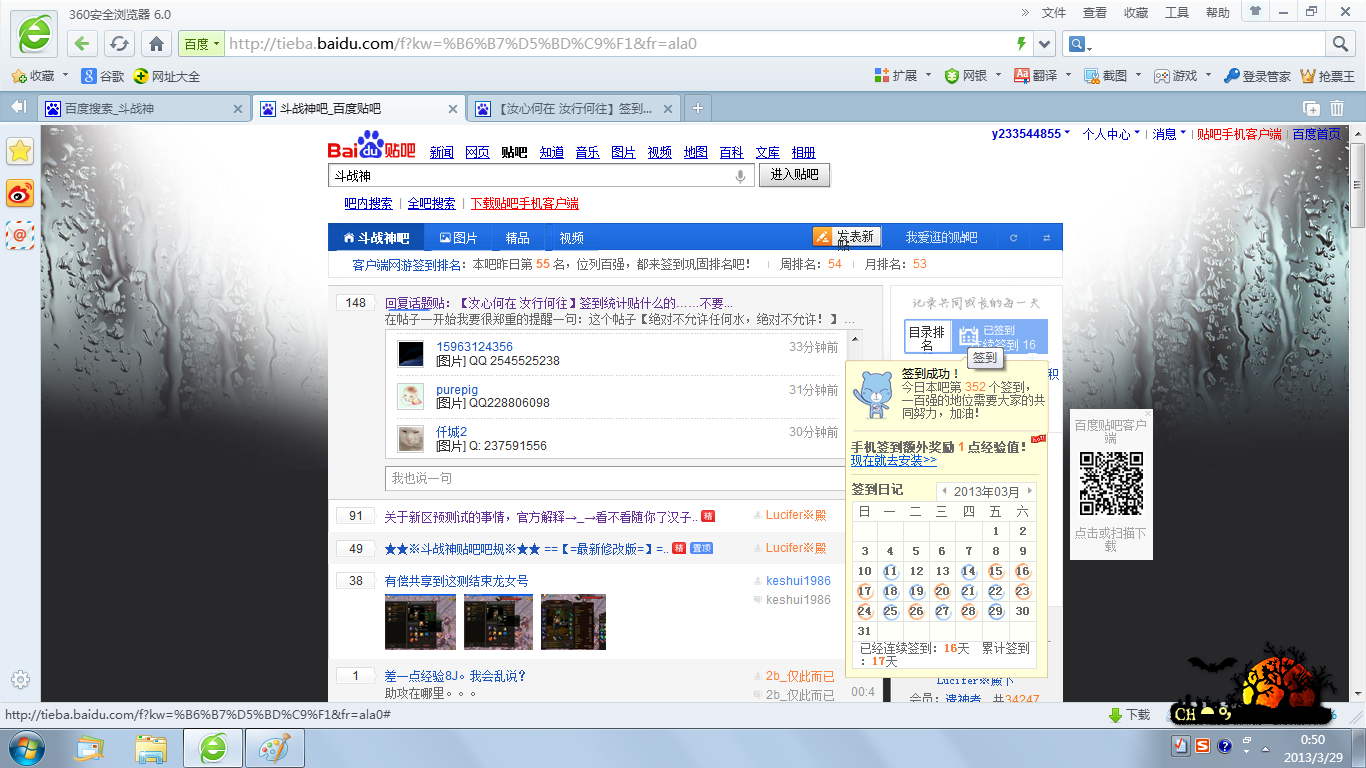Click the green lightning icon in the address bar
The height and width of the screenshot is (768, 1366).
click(1021, 44)
